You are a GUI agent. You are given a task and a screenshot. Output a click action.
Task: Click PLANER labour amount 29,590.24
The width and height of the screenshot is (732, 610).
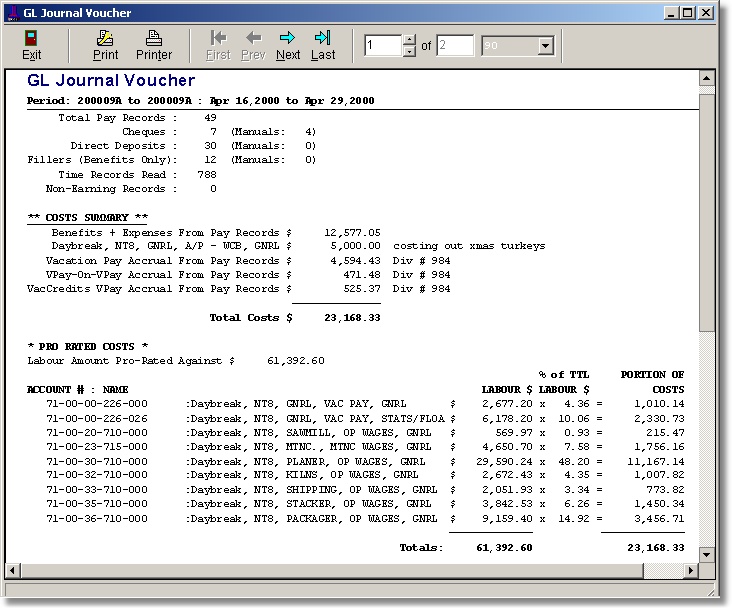point(504,462)
